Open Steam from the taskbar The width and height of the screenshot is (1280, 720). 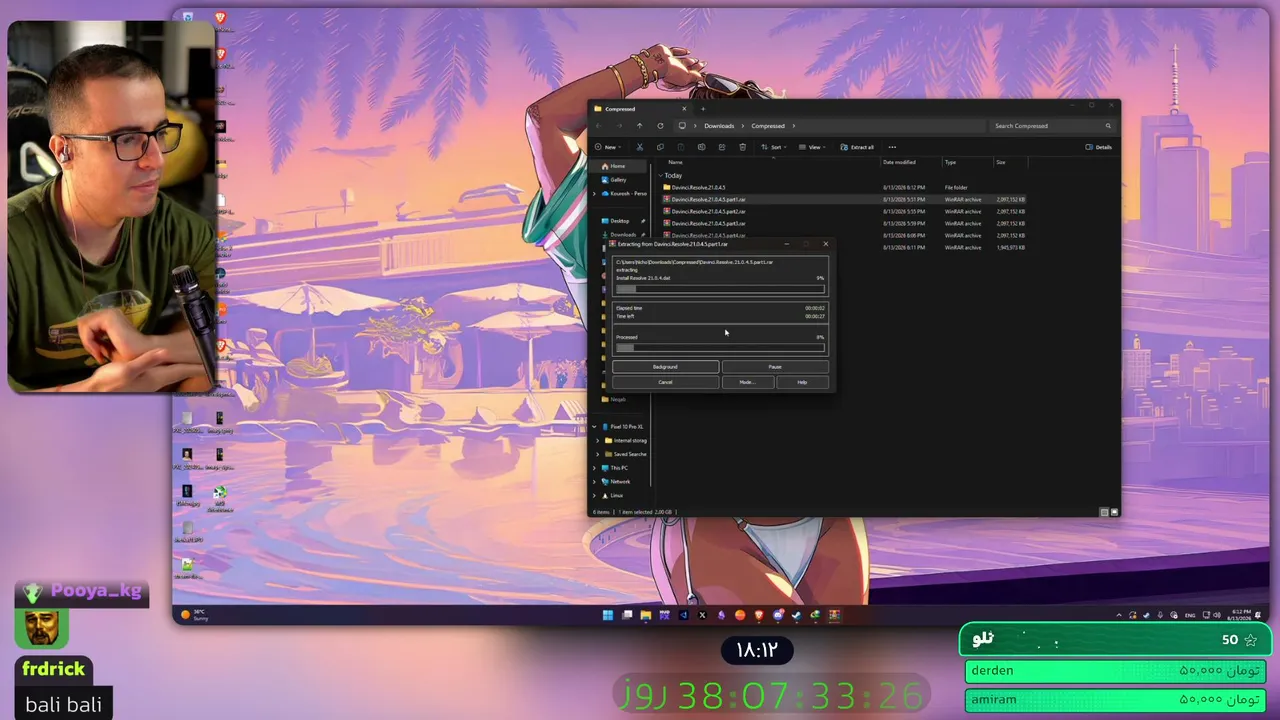797,615
